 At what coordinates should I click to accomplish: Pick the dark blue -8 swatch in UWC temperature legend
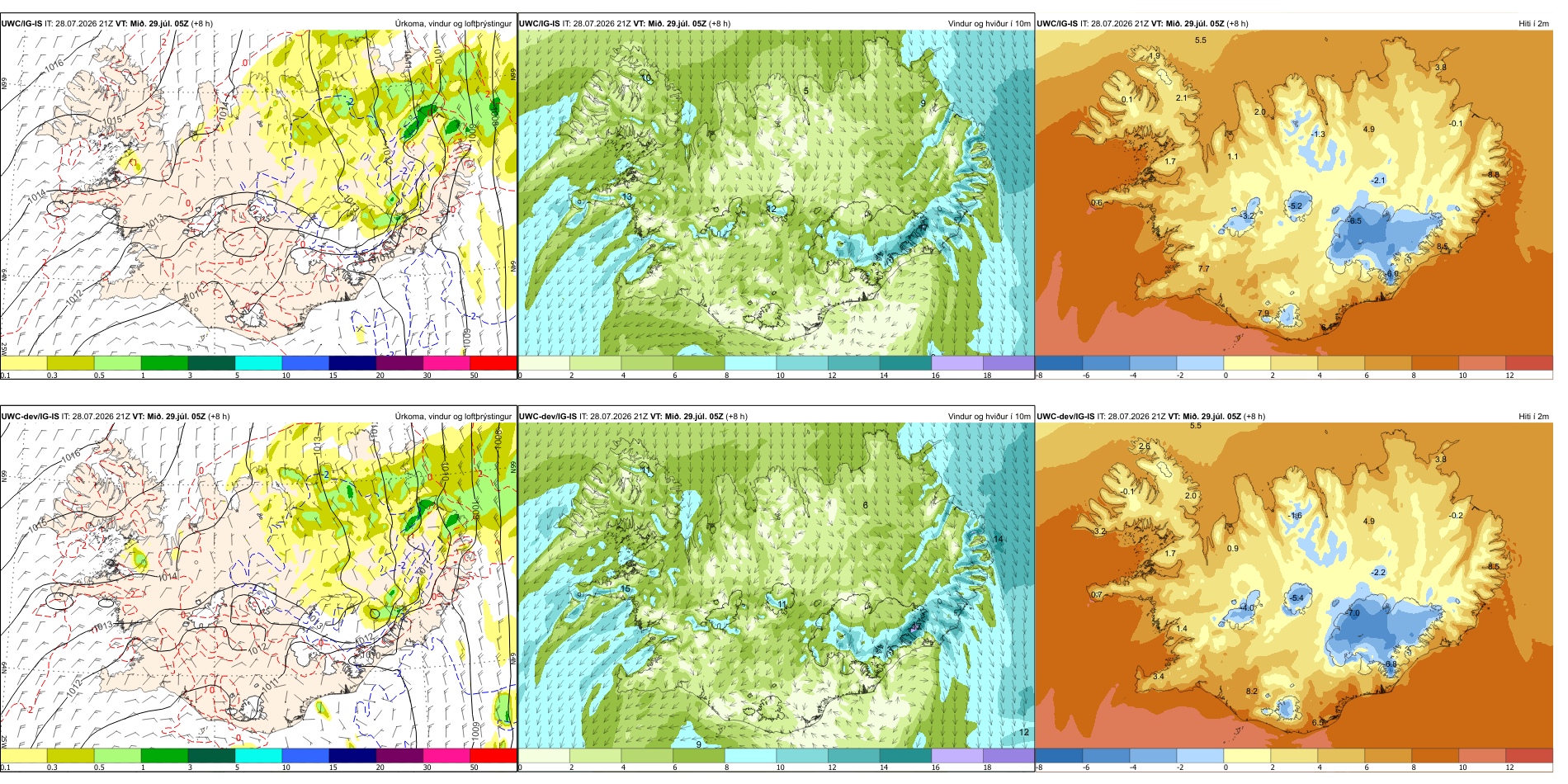(1059, 363)
